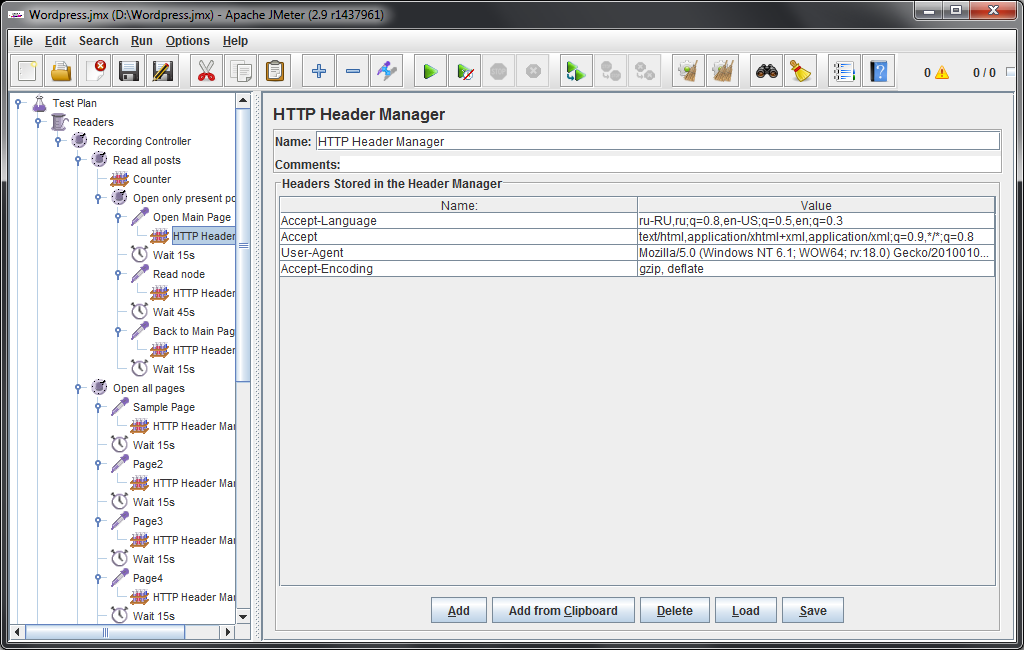Save the test plan with floppy icon
Screen dimensions: 1024x650
(129, 71)
